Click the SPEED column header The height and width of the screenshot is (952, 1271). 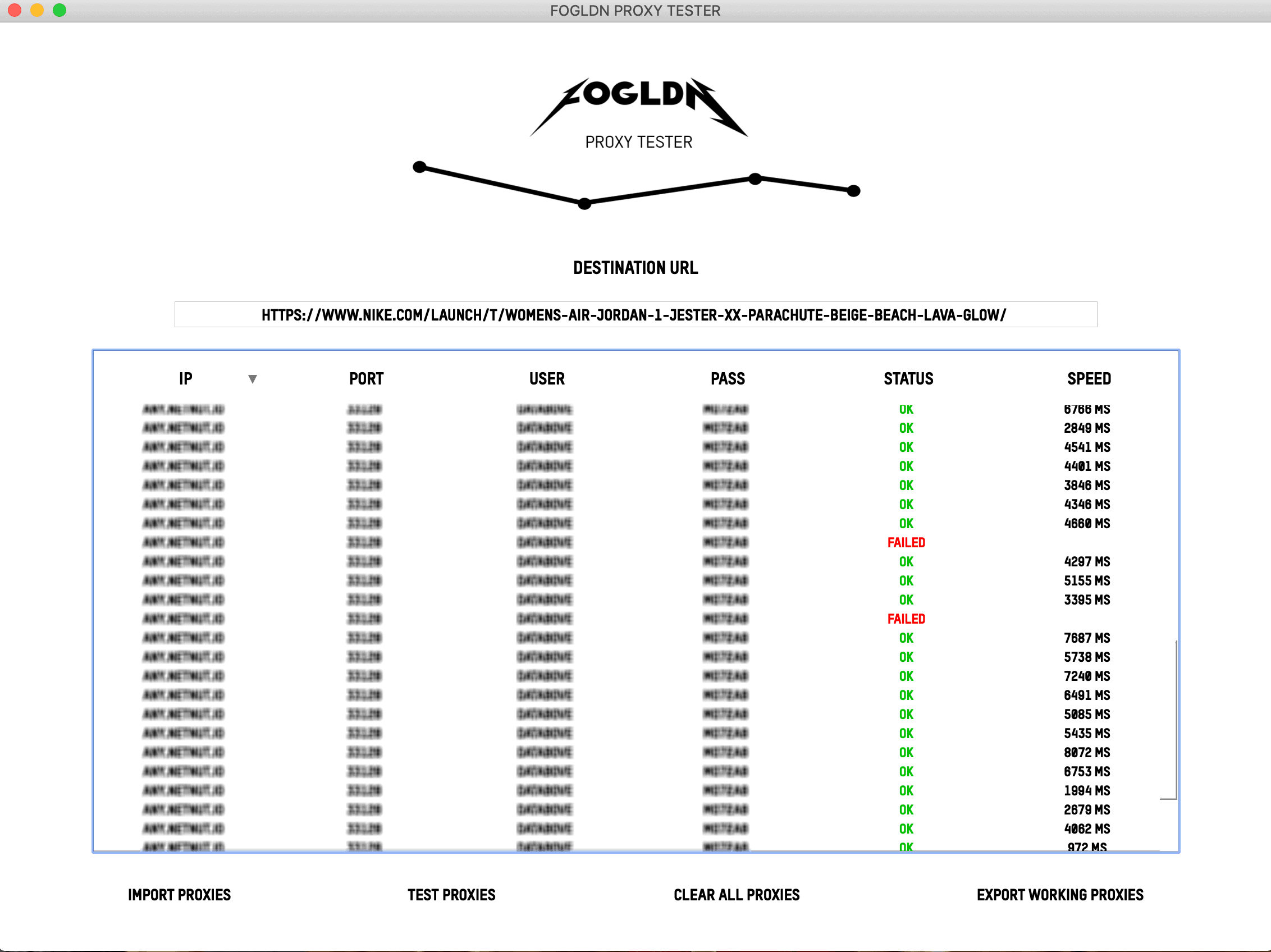[1090, 379]
